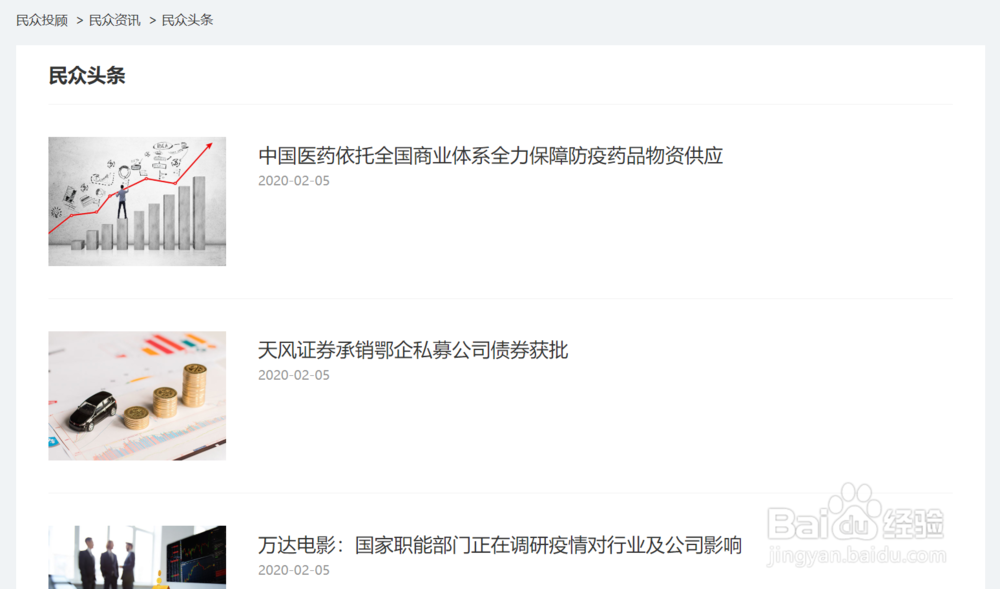Click the date under the 万达电影 headline
The height and width of the screenshot is (589, 1000).
point(294,571)
